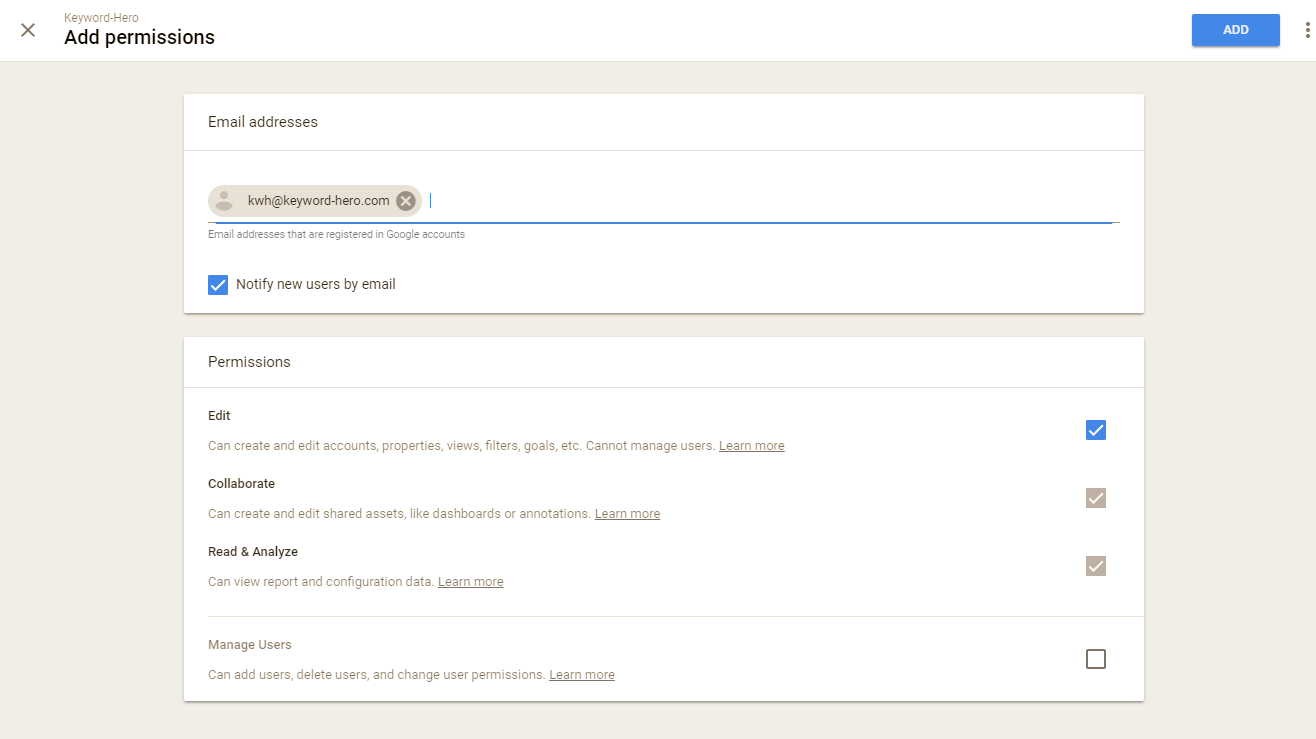Click the Collaborate permission label

pos(241,484)
